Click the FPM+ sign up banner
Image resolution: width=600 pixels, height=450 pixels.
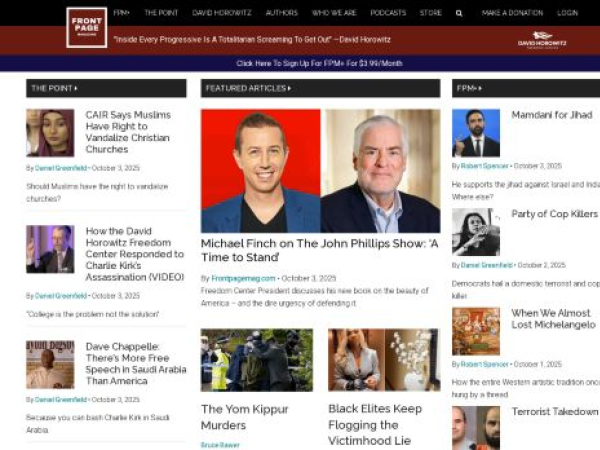(319, 63)
